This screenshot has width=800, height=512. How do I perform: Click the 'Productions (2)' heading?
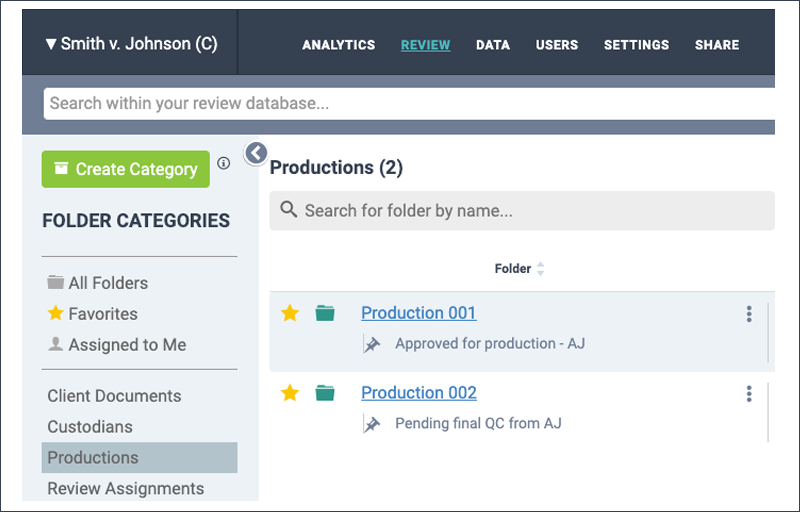[336, 167]
